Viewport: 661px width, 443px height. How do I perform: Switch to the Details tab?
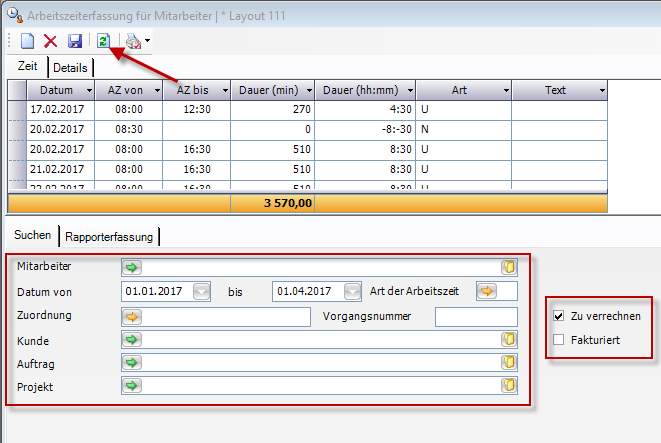pyautogui.click(x=70, y=68)
